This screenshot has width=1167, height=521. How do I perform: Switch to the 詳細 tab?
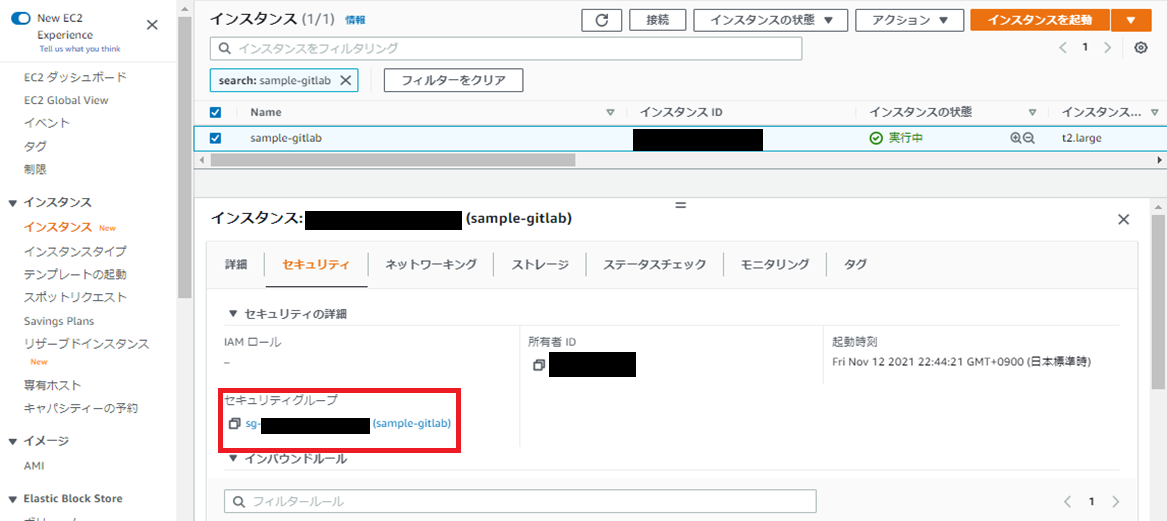click(236, 263)
